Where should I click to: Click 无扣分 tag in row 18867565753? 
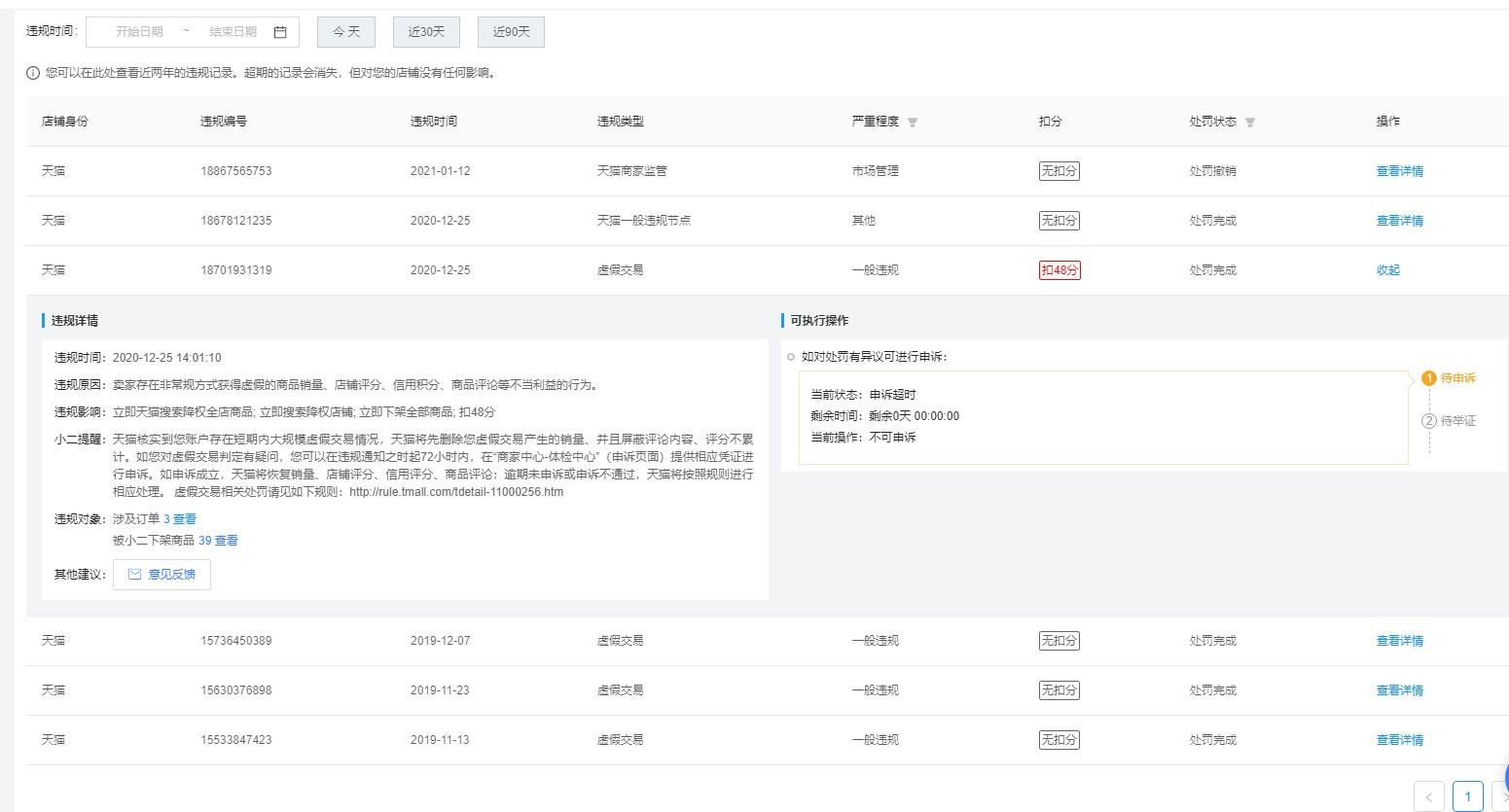click(1059, 171)
